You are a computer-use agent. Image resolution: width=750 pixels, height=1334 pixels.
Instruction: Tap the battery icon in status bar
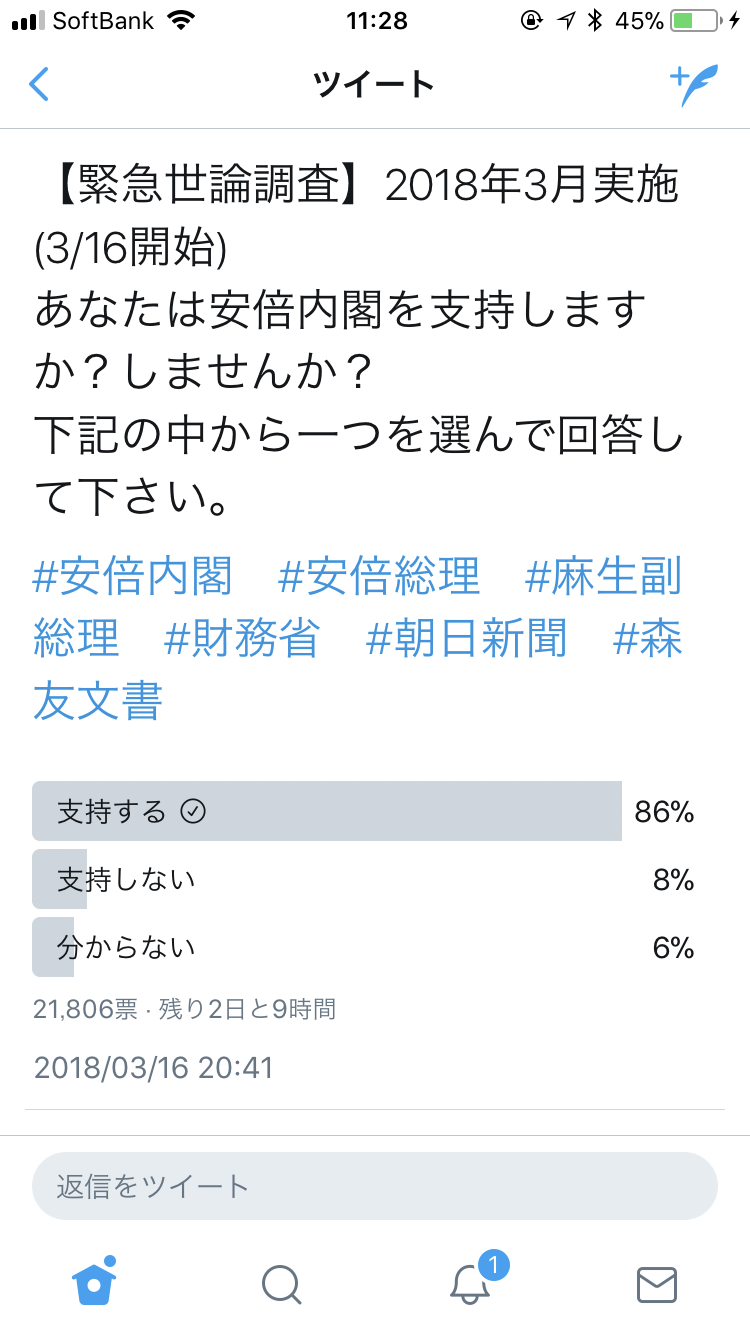694,20
